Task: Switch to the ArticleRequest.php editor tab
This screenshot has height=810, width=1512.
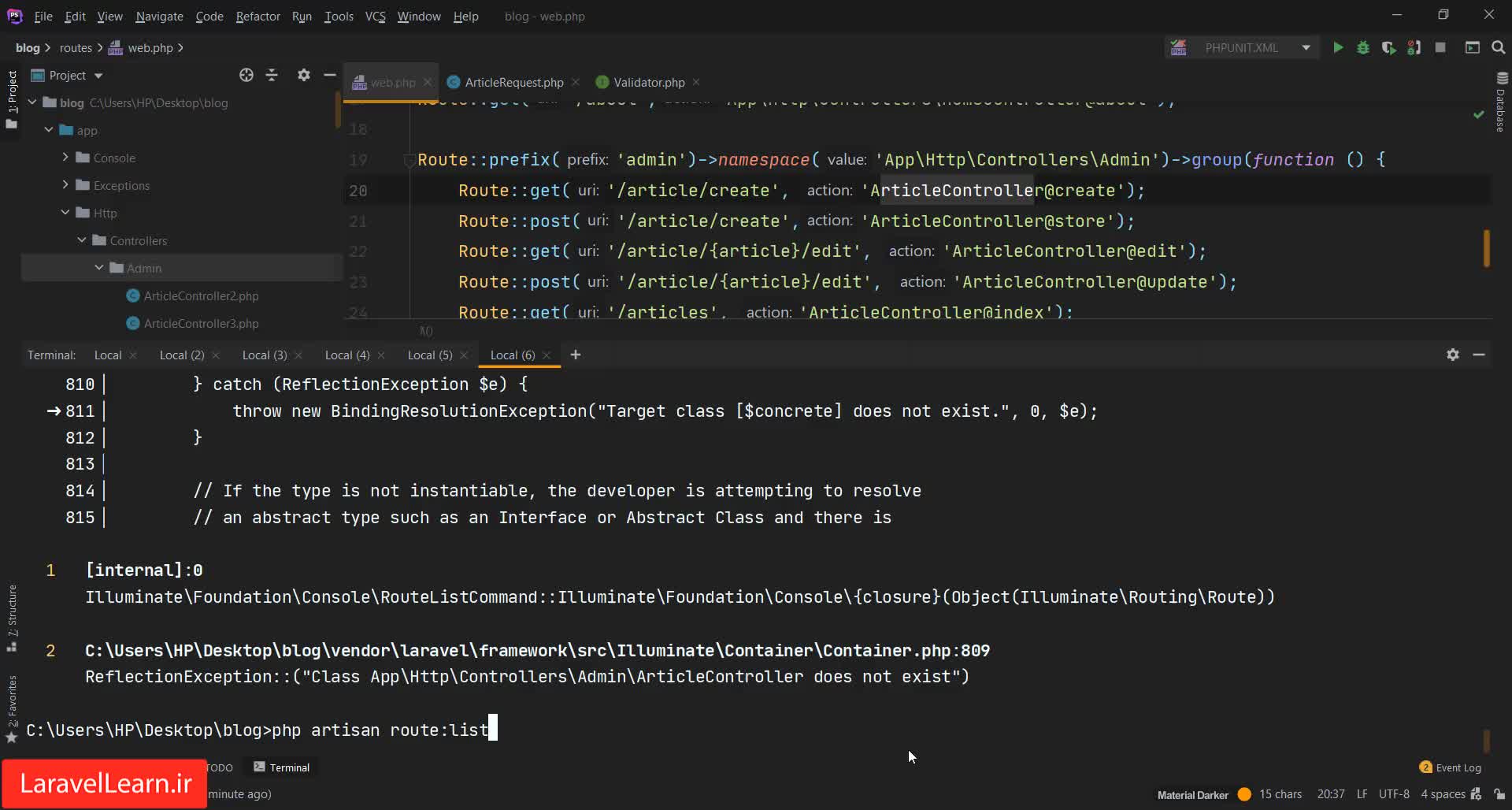Action: tap(513, 82)
